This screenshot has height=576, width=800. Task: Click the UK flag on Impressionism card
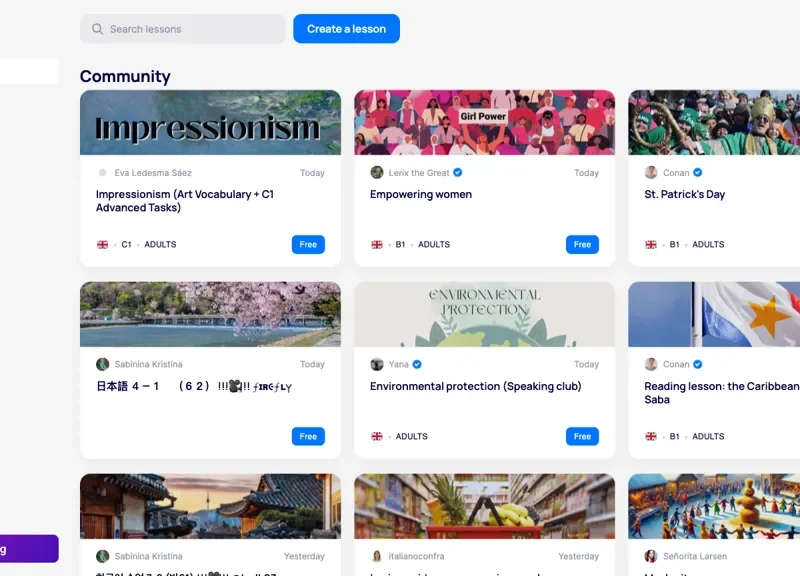point(102,244)
